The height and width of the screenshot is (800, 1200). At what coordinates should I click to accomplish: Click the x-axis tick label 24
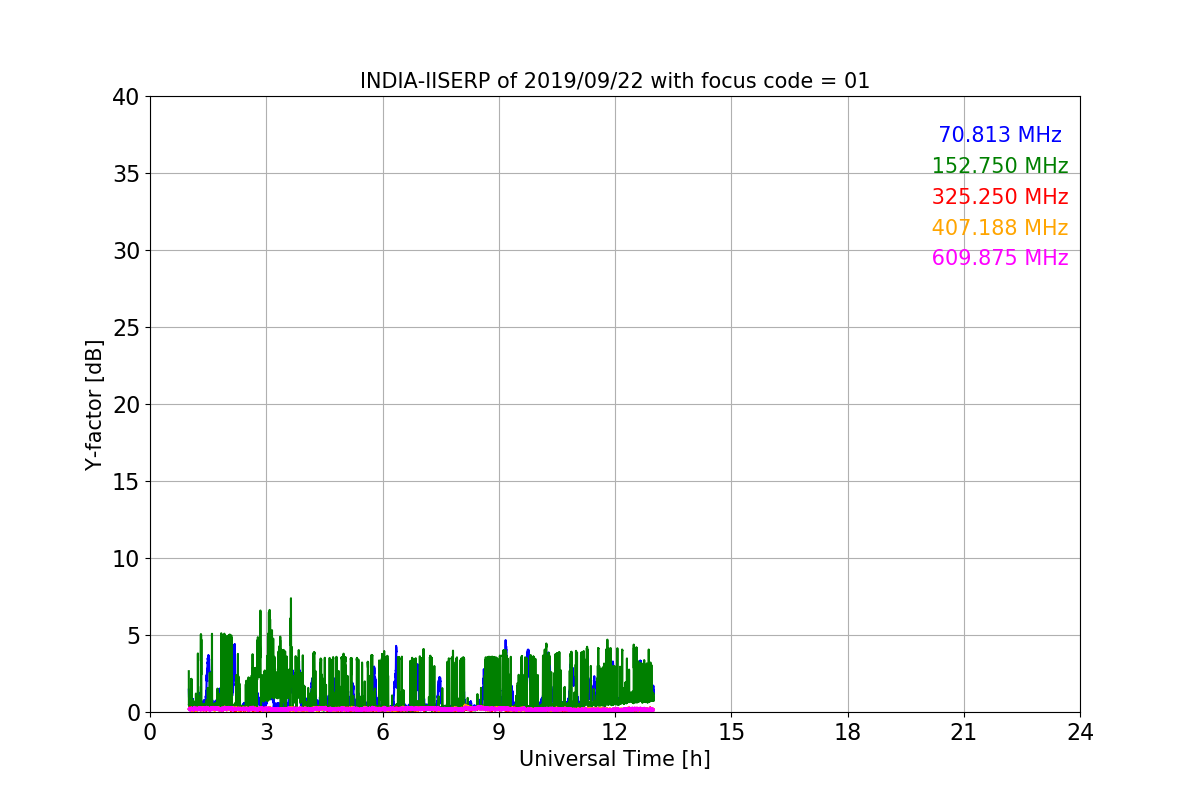(x=1080, y=732)
